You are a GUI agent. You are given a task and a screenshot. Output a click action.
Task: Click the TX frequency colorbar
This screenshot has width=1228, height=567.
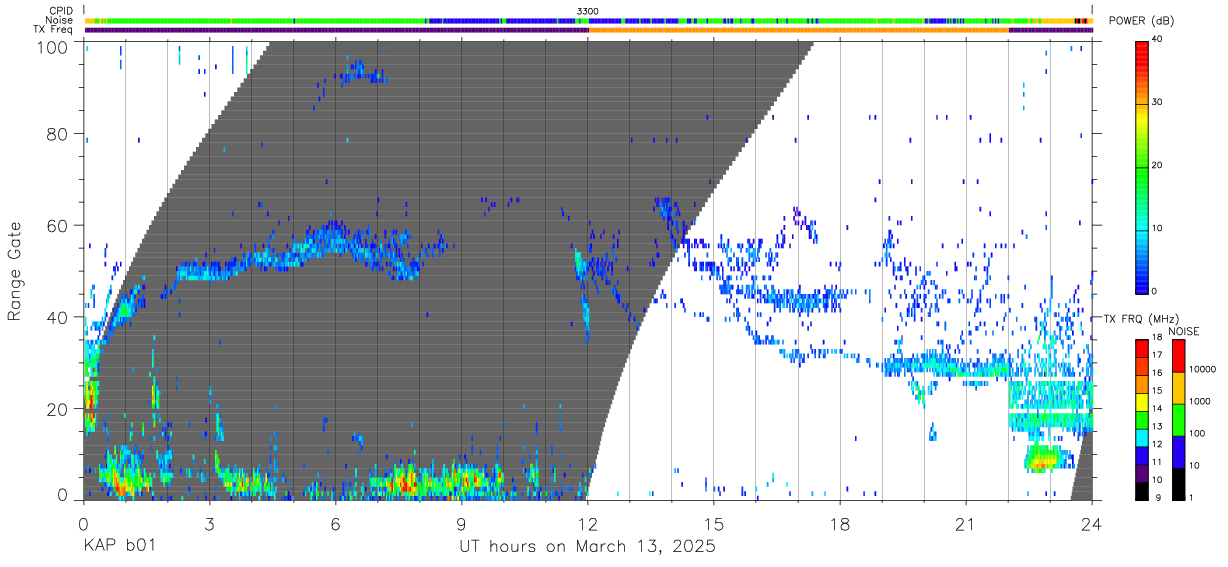(1142, 418)
